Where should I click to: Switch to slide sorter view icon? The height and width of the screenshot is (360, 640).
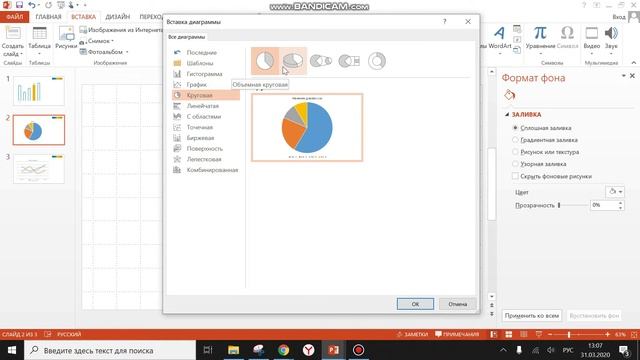coord(509,334)
